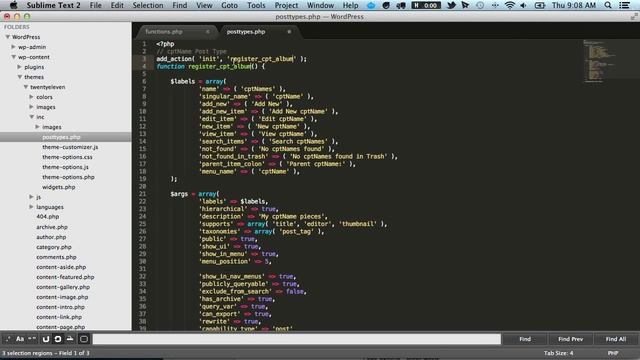
Task: Click unsaved dot on posttypes.php tab
Action: click(289, 32)
